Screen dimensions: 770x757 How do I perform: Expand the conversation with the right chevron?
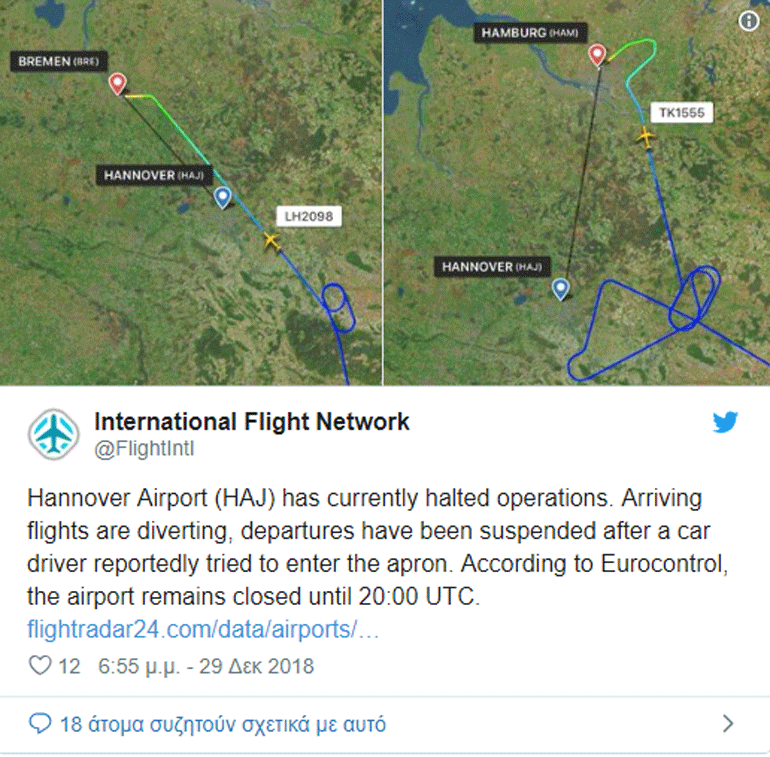pyautogui.click(x=728, y=724)
